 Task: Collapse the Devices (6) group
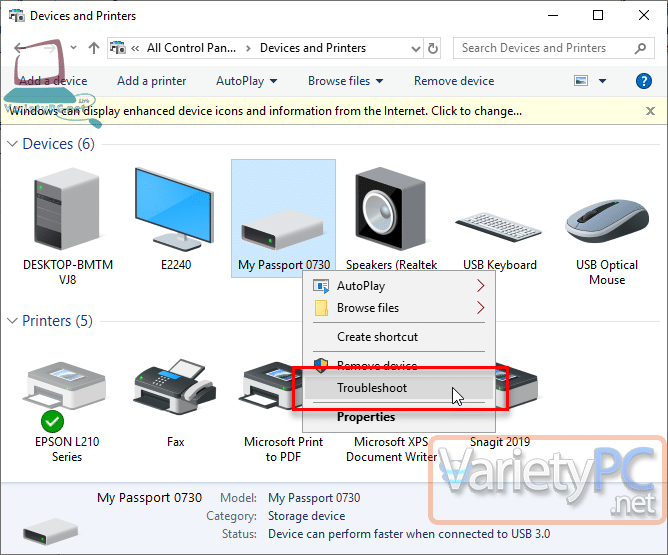click(x=13, y=145)
